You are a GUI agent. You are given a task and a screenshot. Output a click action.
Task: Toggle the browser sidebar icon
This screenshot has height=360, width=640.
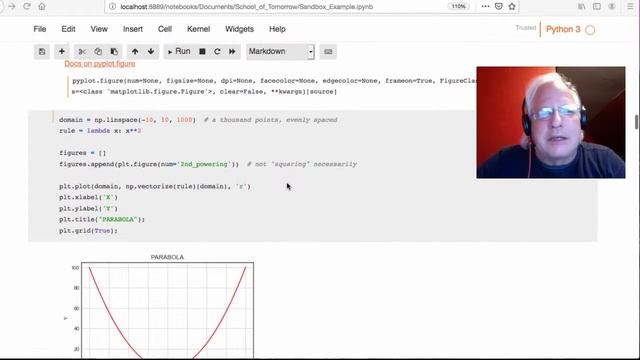coord(597,7)
